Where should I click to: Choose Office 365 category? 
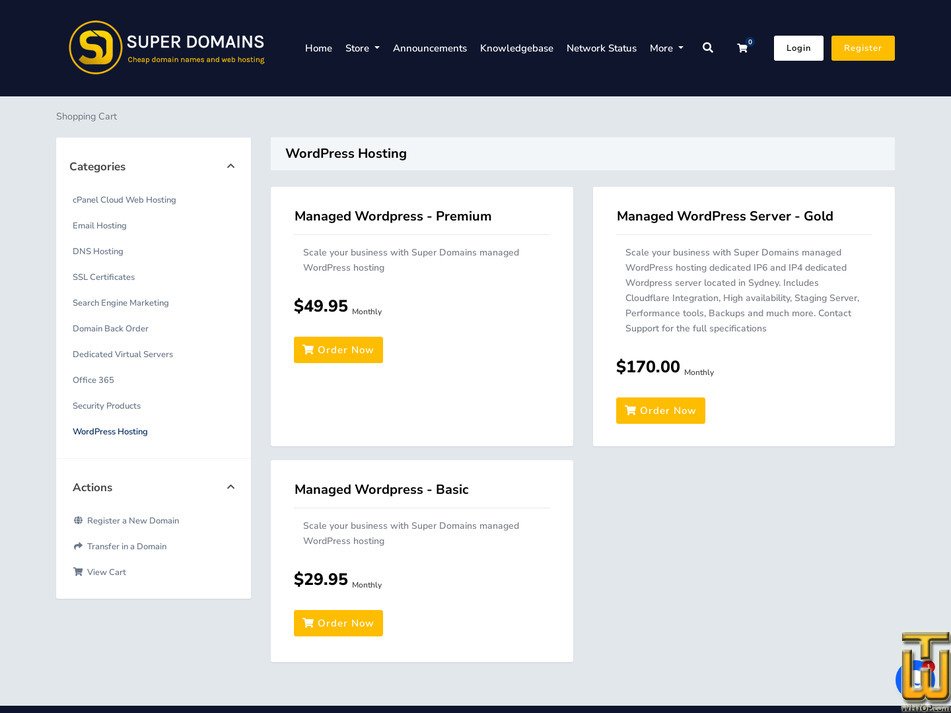point(93,380)
